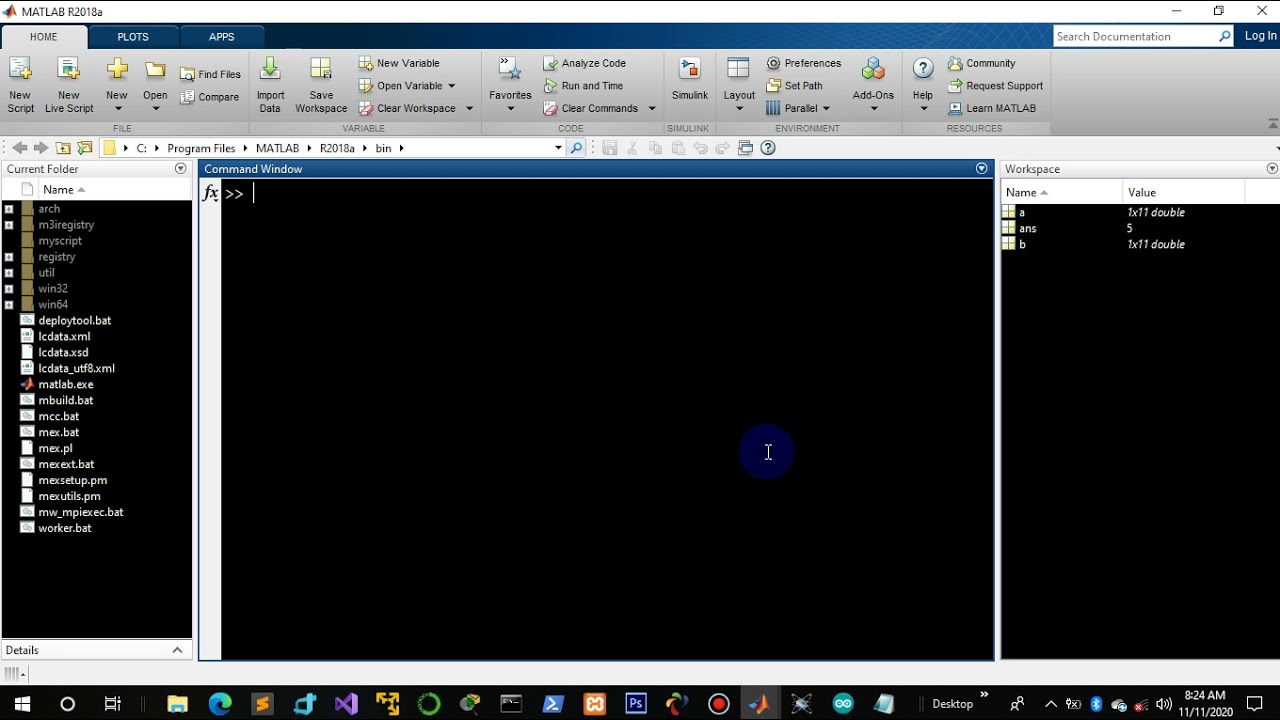
Task: Open Workspace panel actions menu
Action: [1273, 169]
